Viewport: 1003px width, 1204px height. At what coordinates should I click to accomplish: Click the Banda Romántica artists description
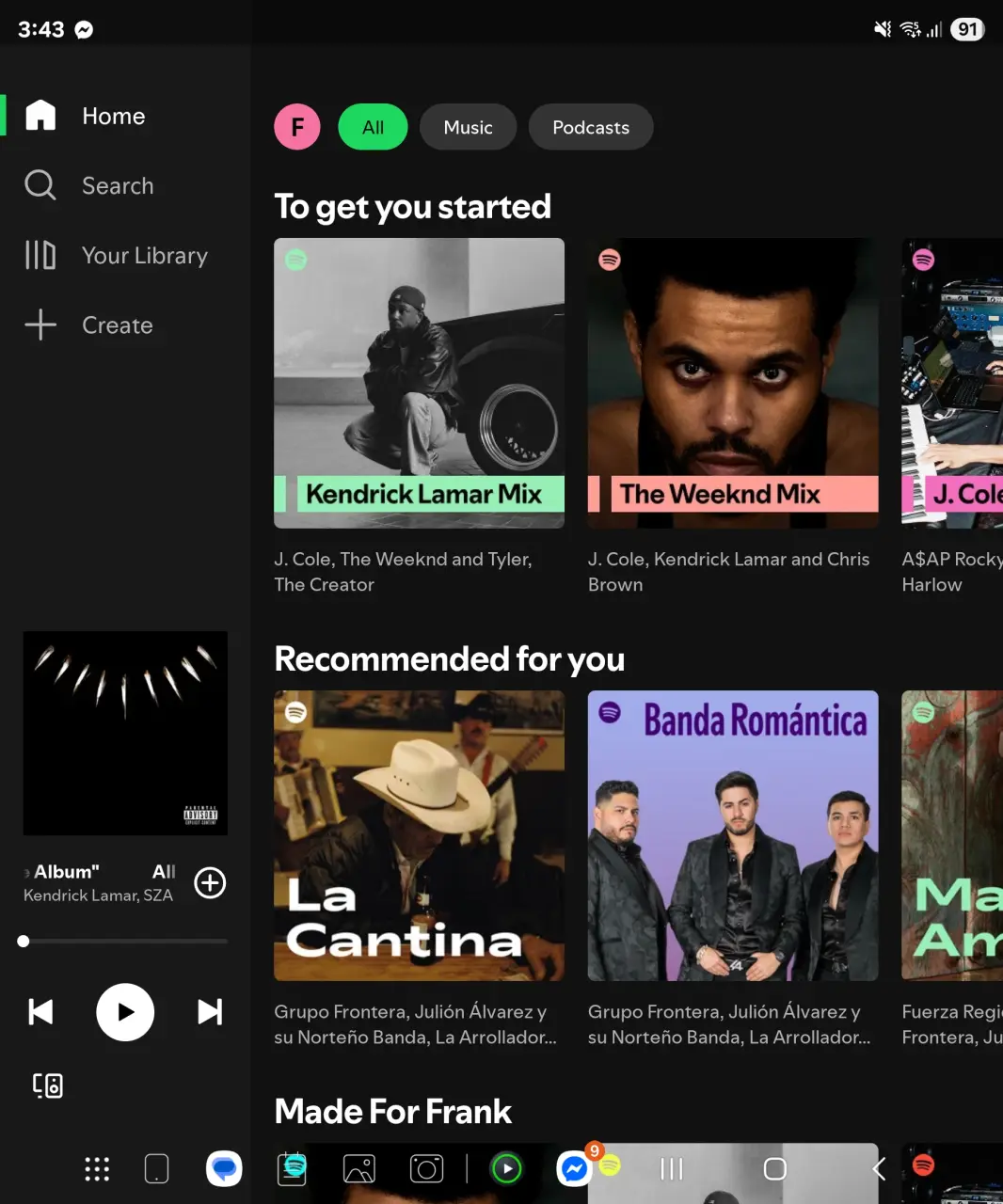coord(729,1024)
